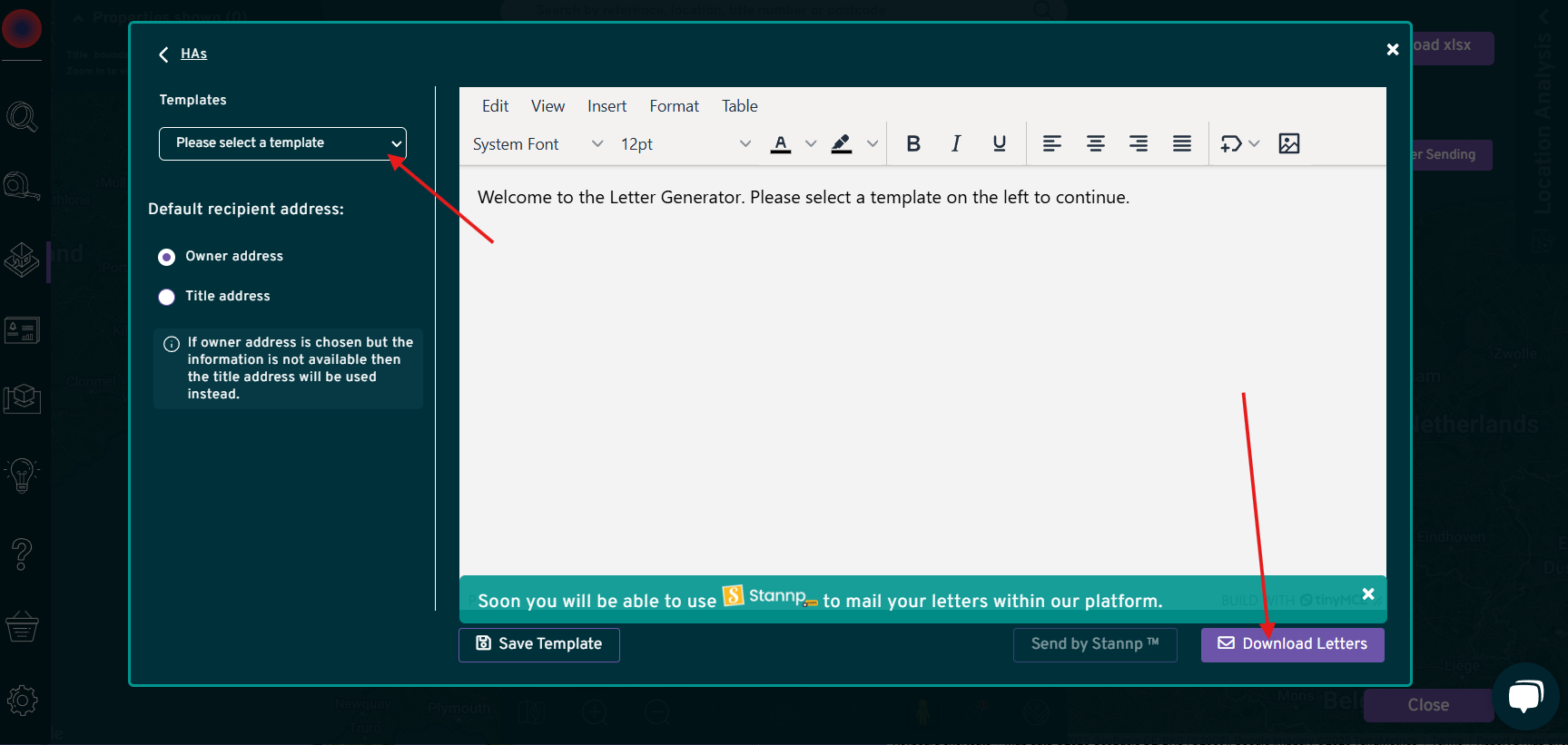Center align text in letter editor
This screenshot has height=745, width=1568.
[x=1096, y=143]
